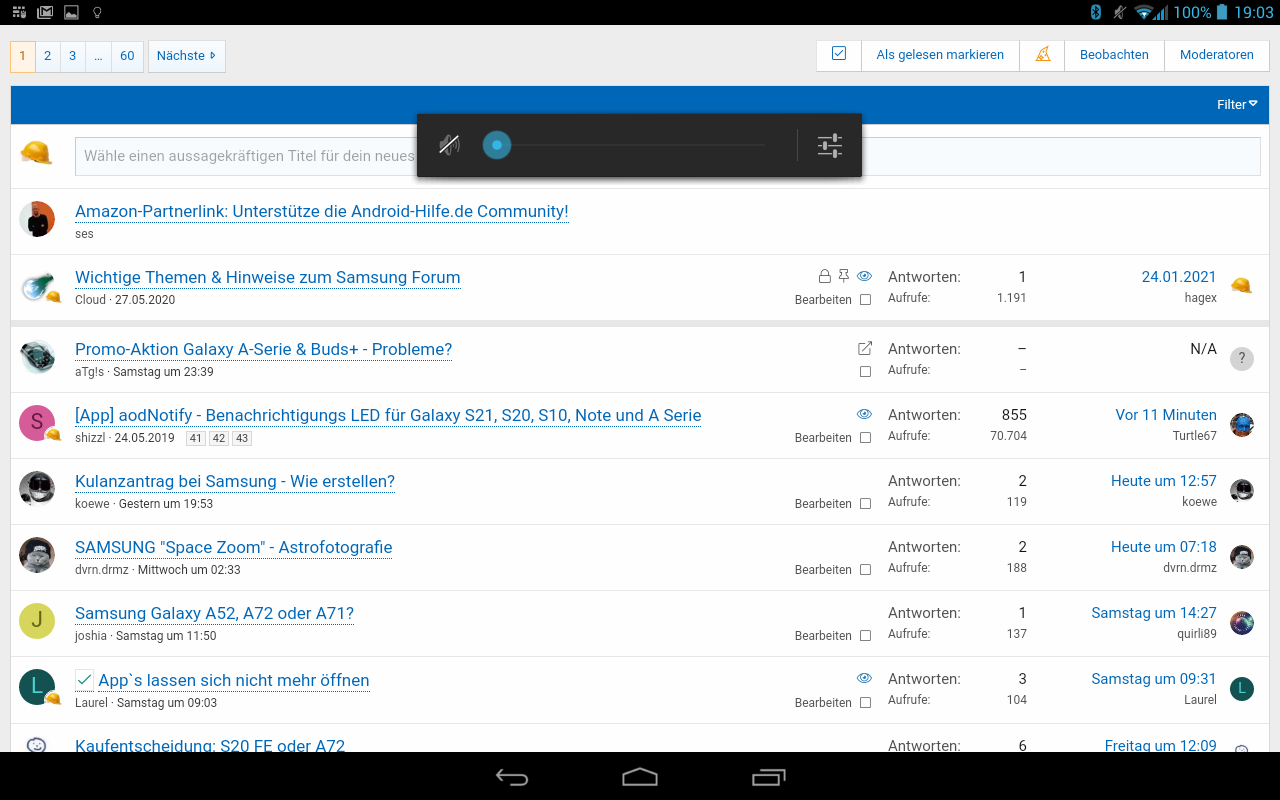Viewport: 1280px width, 800px height.
Task: Tick checkbox for aodNotify thread
Action: pos(865,438)
